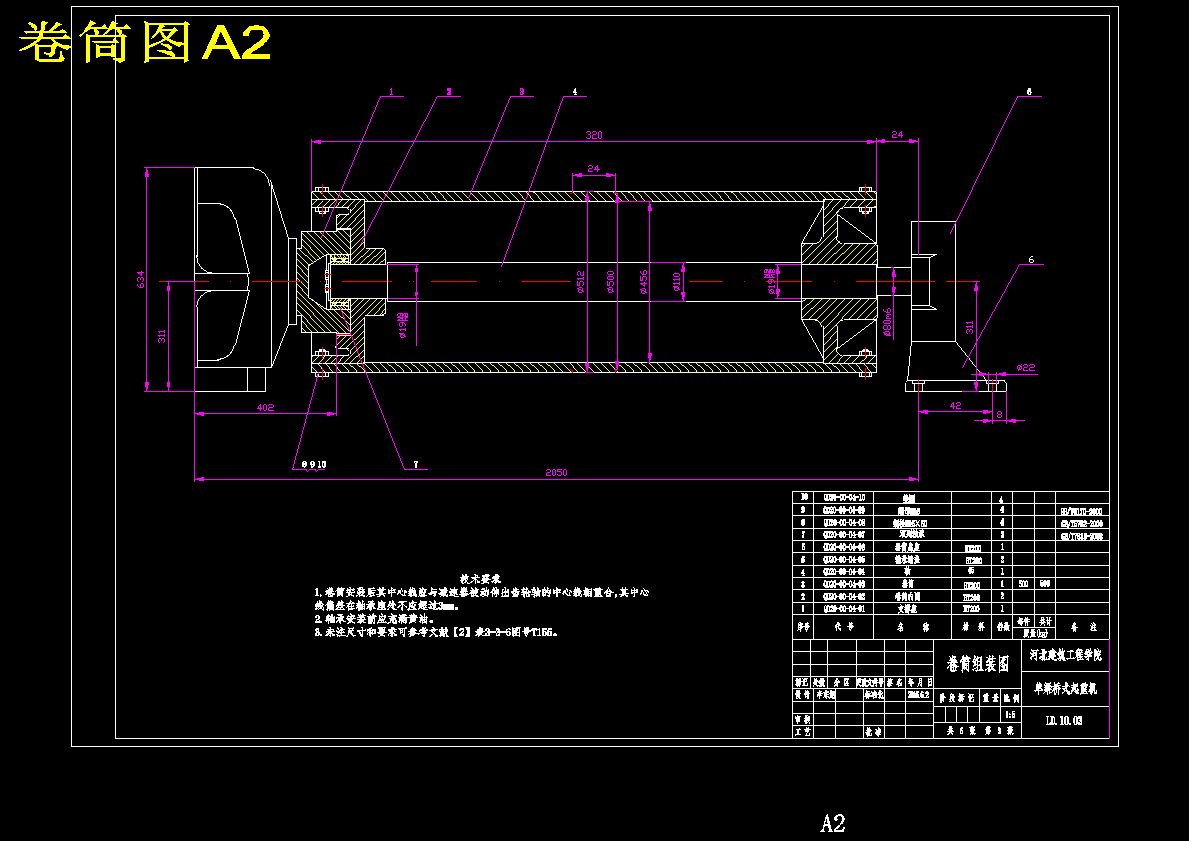This screenshot has height=841, width=1189.
Task: Select the 320 length dimension
Action: point(594,135)
